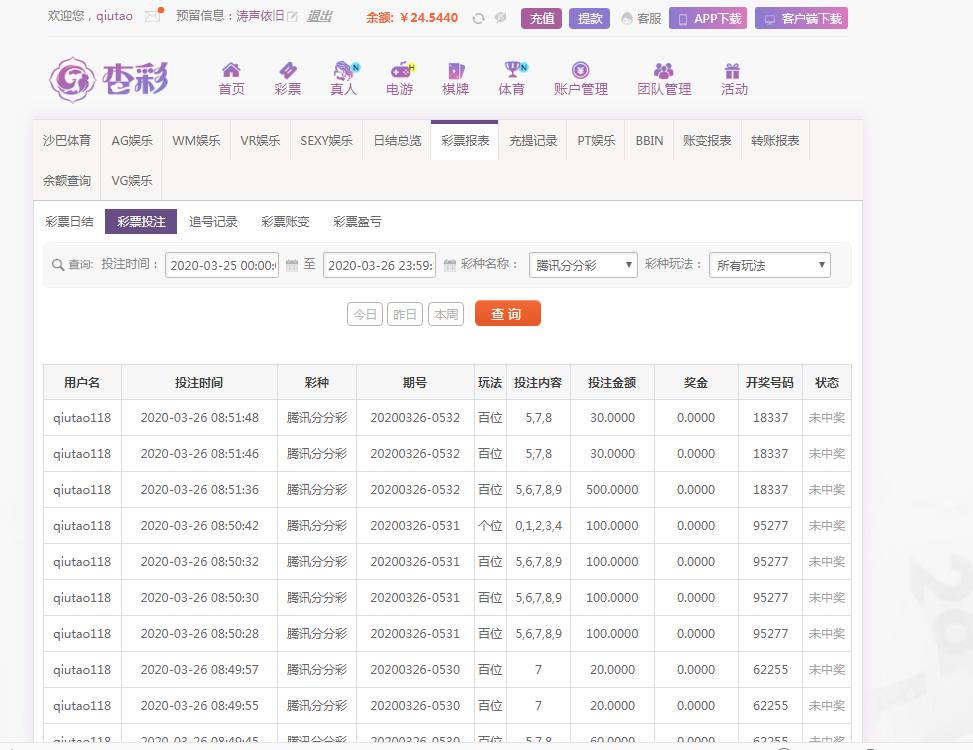Viewport: 973px width, 750px height.
Task: Go to 电游 gamepad icon
Action: tap(400, 71)
